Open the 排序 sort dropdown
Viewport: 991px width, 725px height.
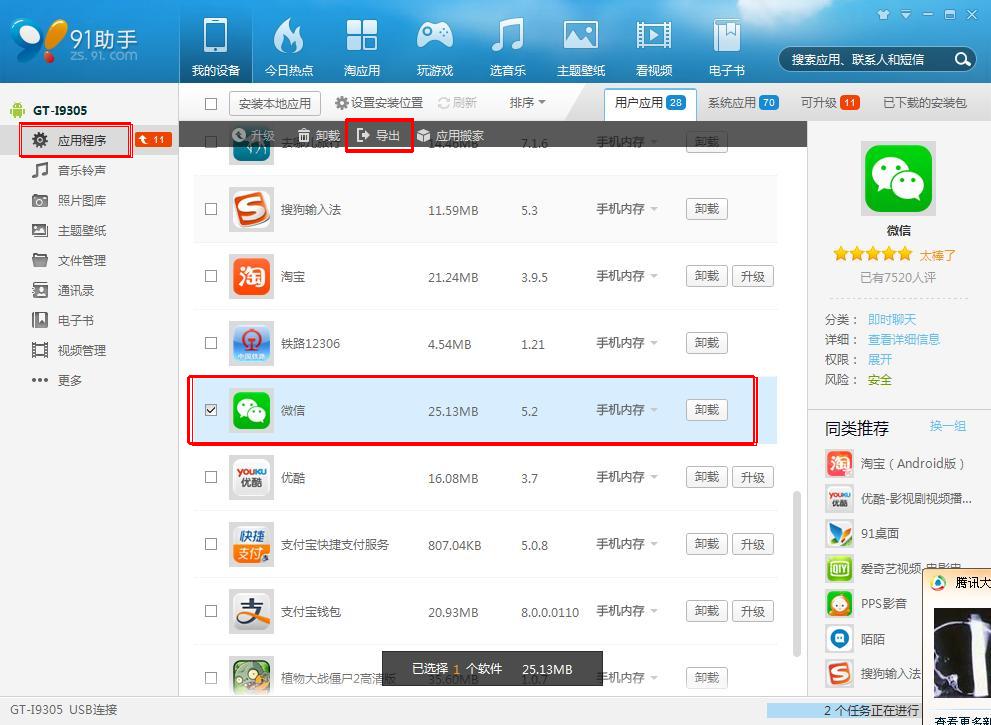528,102
